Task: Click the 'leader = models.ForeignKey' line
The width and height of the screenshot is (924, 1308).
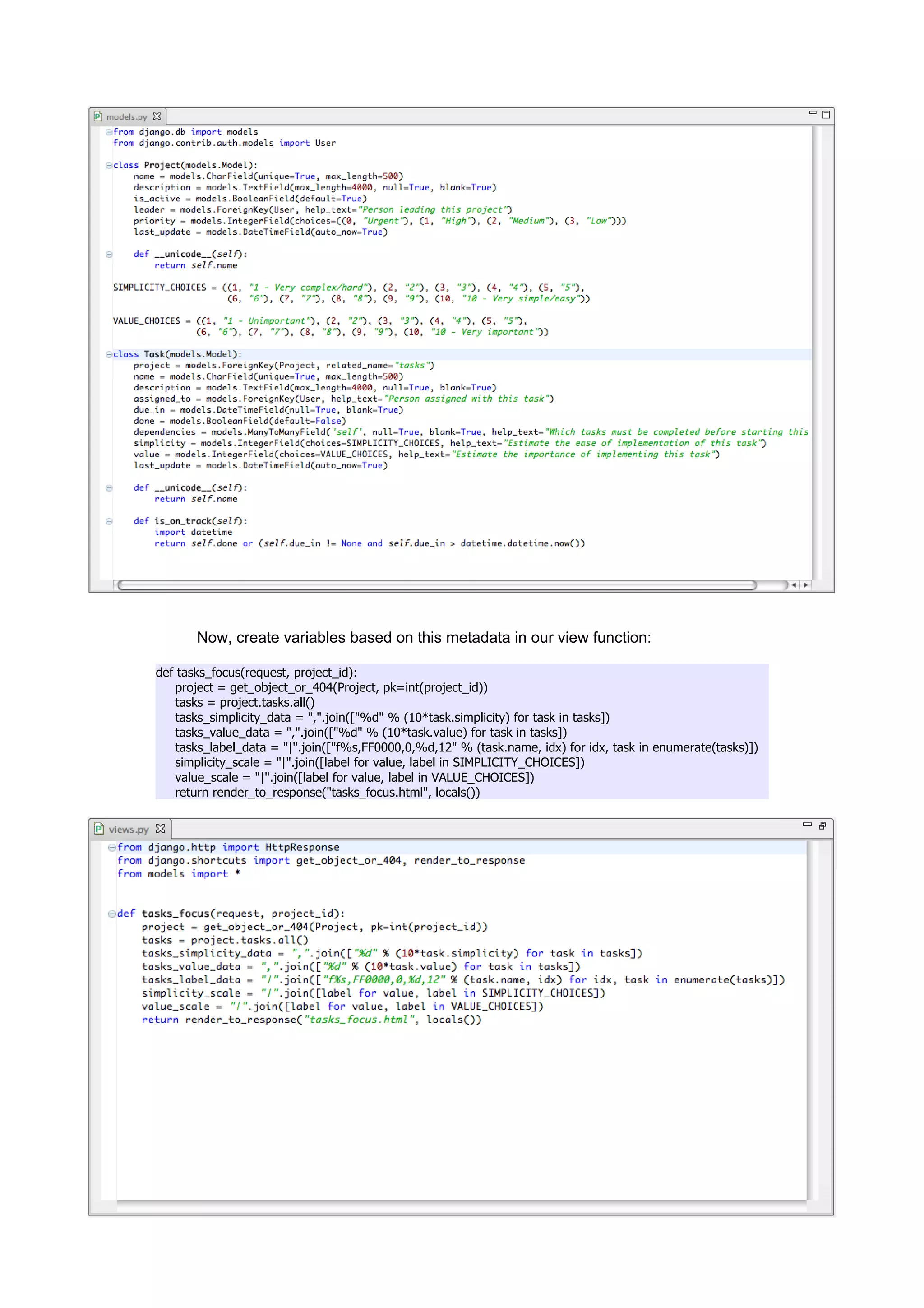Action: 323,209
